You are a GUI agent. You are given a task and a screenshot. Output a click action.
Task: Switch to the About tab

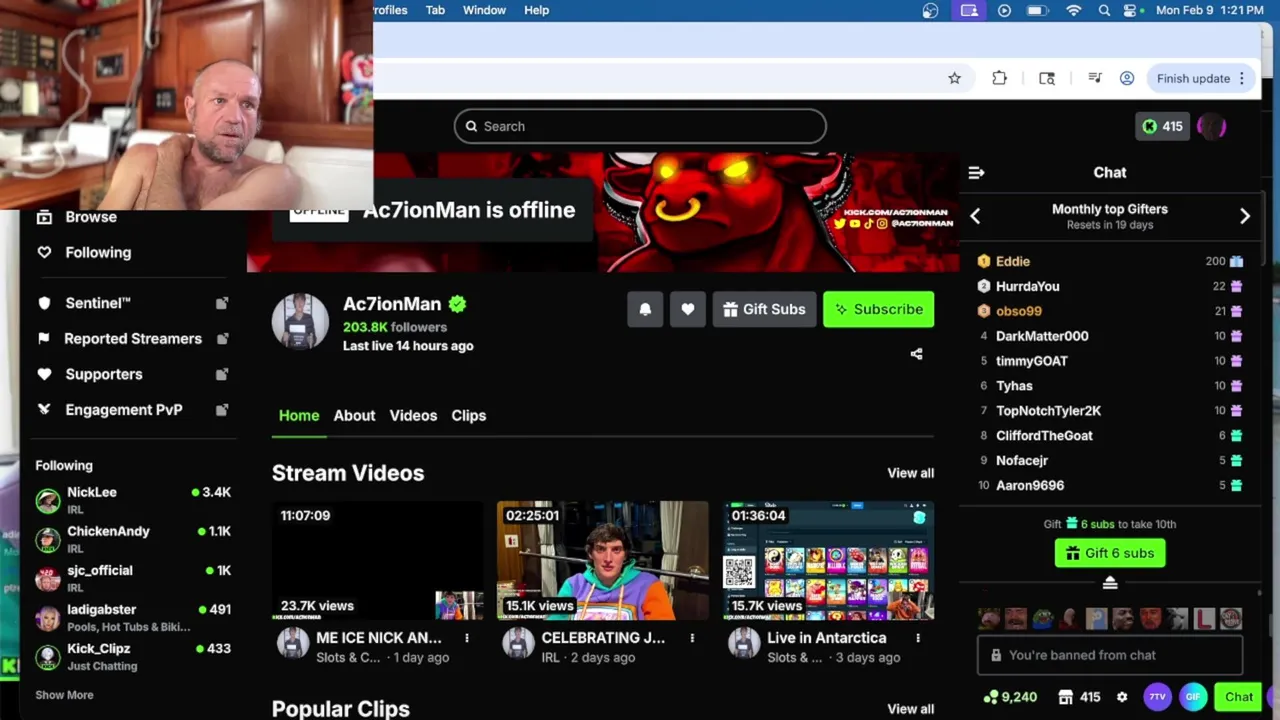354,415
